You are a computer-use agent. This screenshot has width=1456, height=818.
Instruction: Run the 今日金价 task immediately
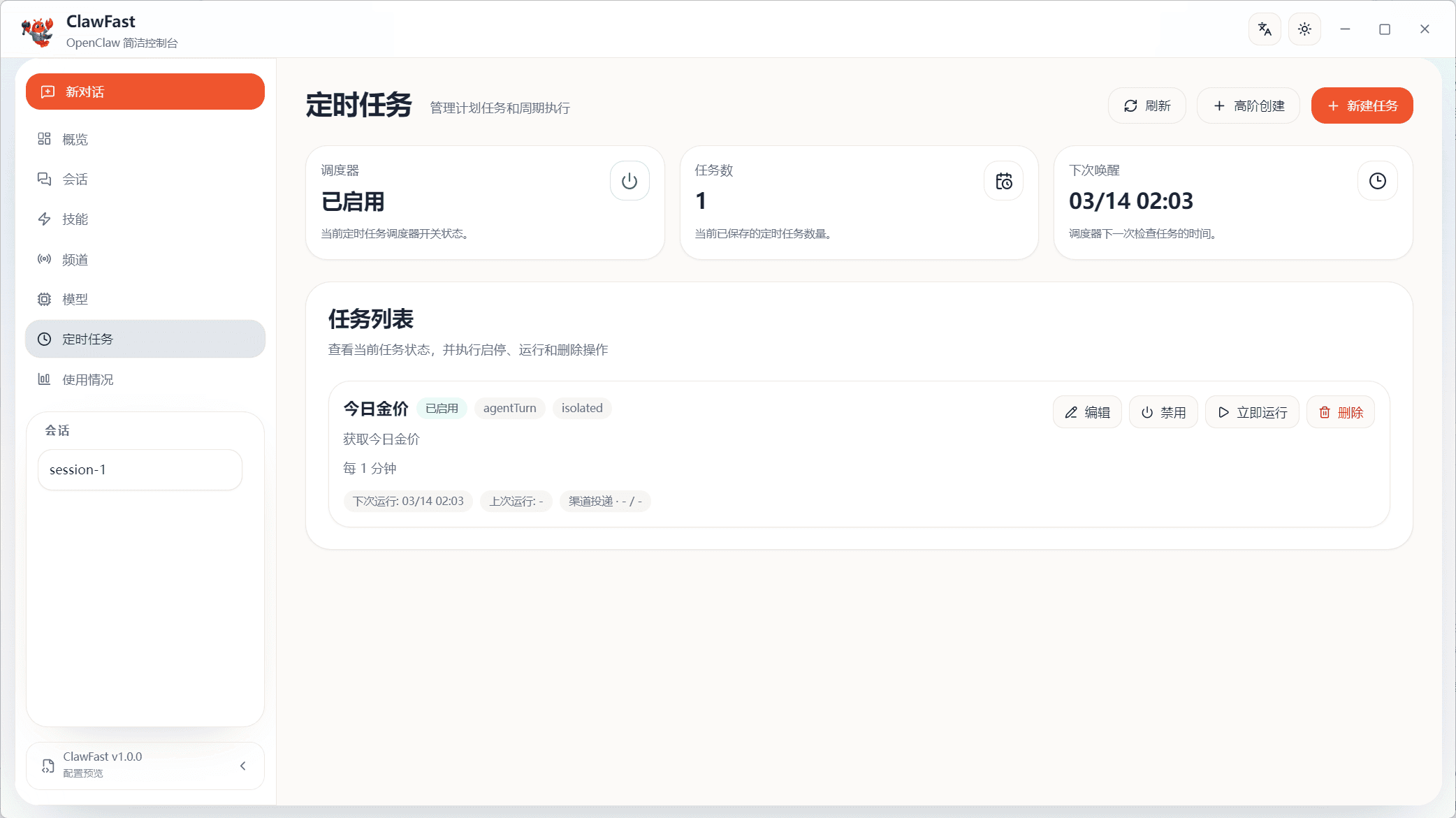[x=1251, y=412]
